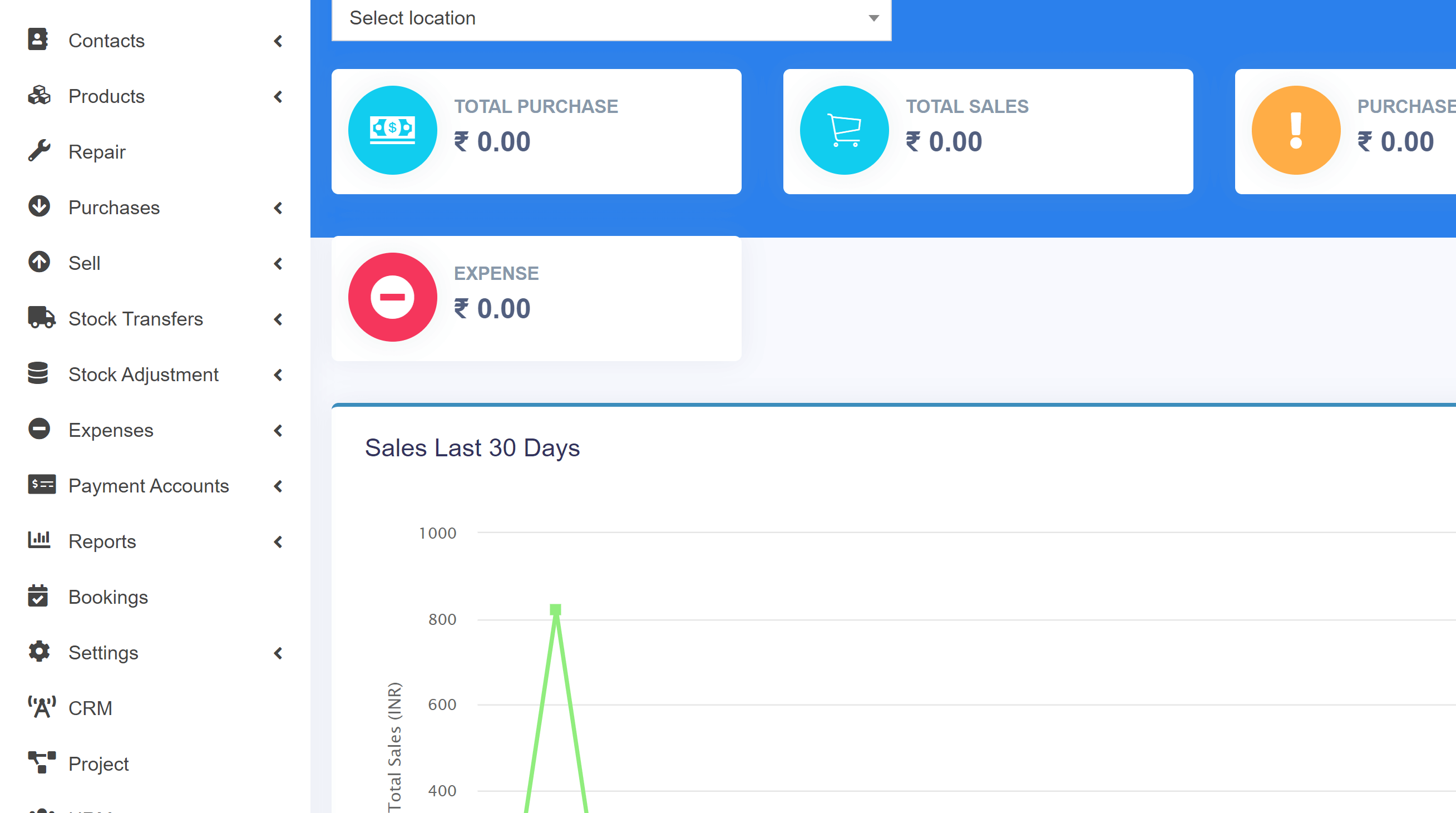The height and width of the screenshot is (813, 1456).
Task: Click the Stock Transfers truck icon
Action: (x=41, y=318)
